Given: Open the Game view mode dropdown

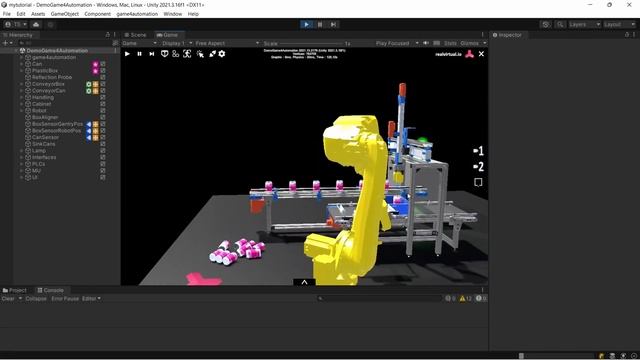Looking at the screenshot, I should (139, 43).
